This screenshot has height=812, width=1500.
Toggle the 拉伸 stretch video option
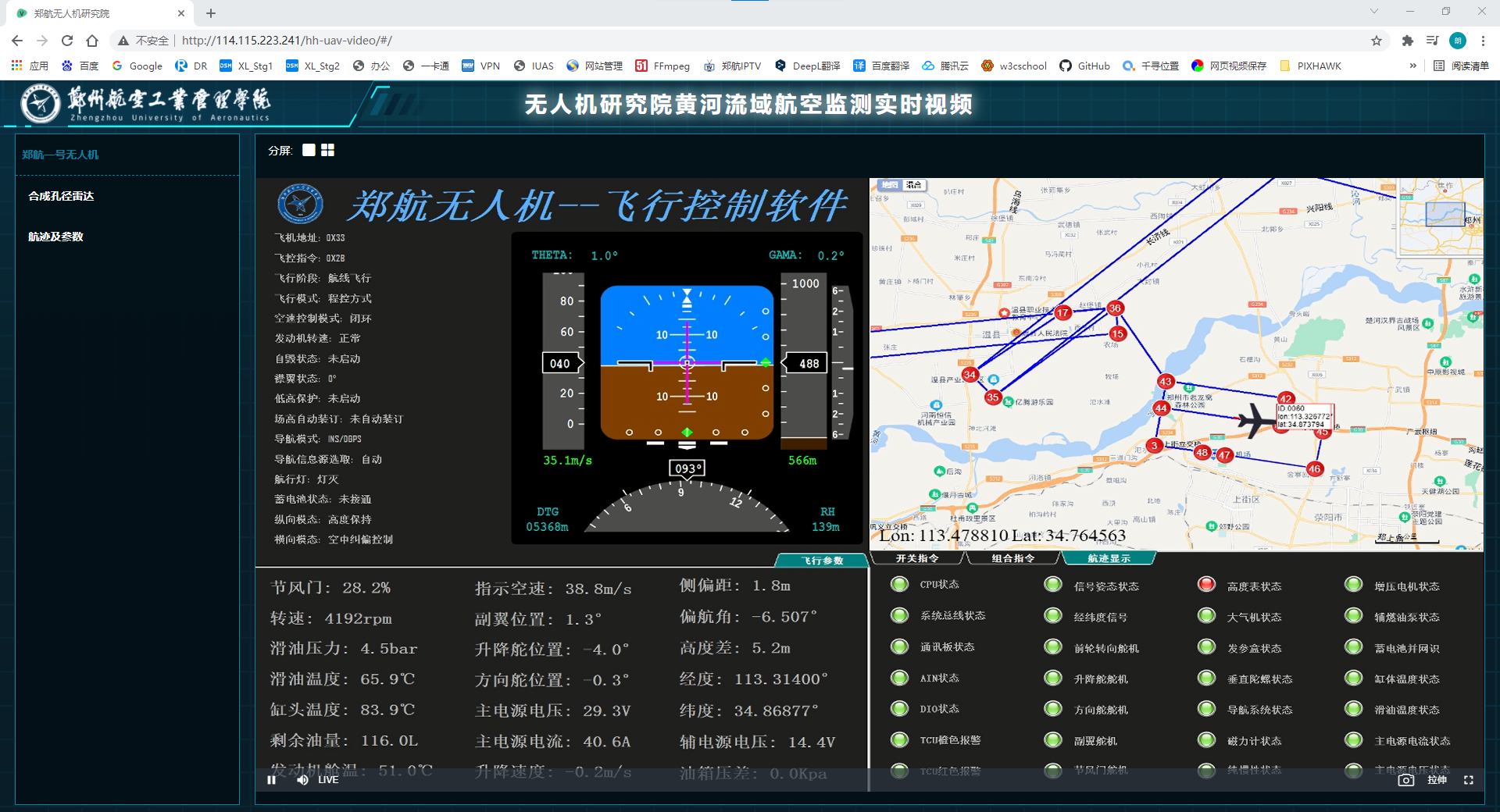(x=1437, y=779)
